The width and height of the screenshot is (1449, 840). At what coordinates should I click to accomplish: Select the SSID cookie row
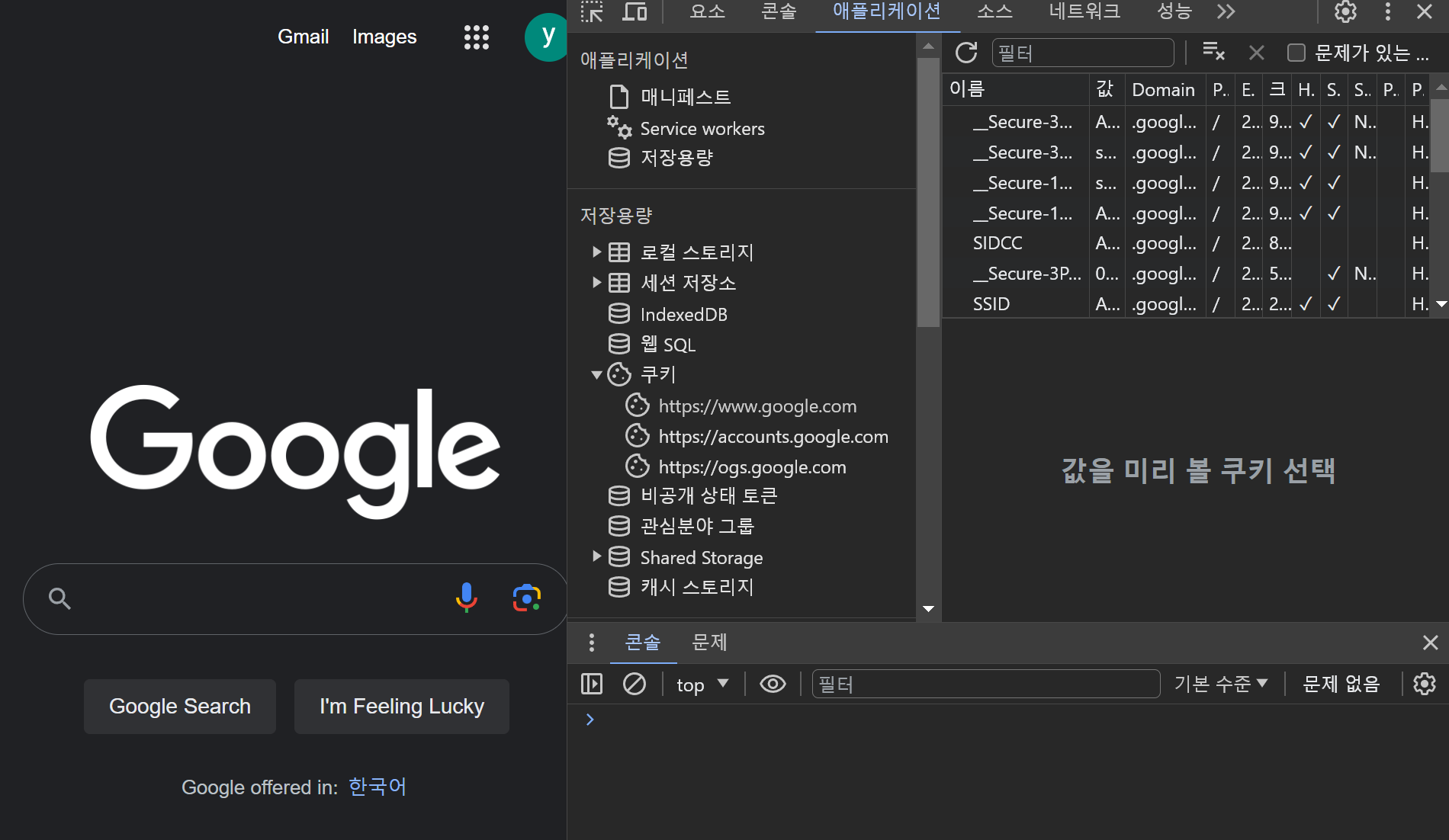coord(1186,304)
